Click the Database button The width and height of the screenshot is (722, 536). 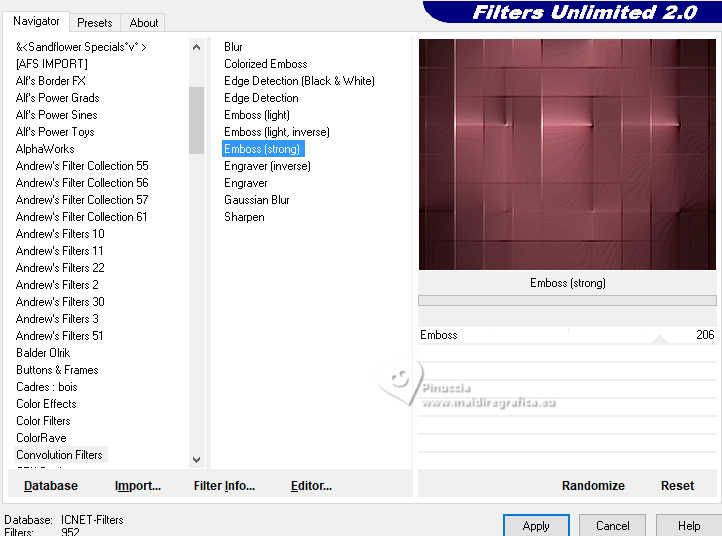click(51, 486)
